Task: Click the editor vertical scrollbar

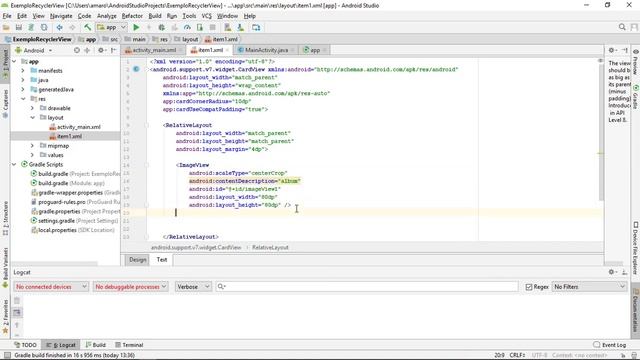Action: [601, 131]
